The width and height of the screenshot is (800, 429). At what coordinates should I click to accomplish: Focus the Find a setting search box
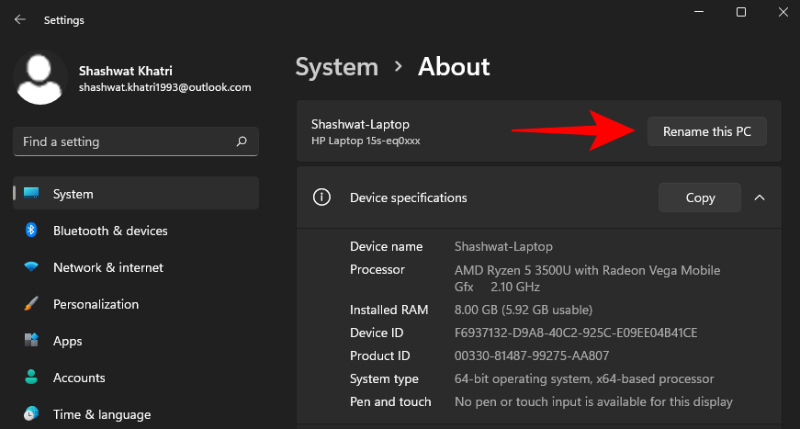pos(125,142)
